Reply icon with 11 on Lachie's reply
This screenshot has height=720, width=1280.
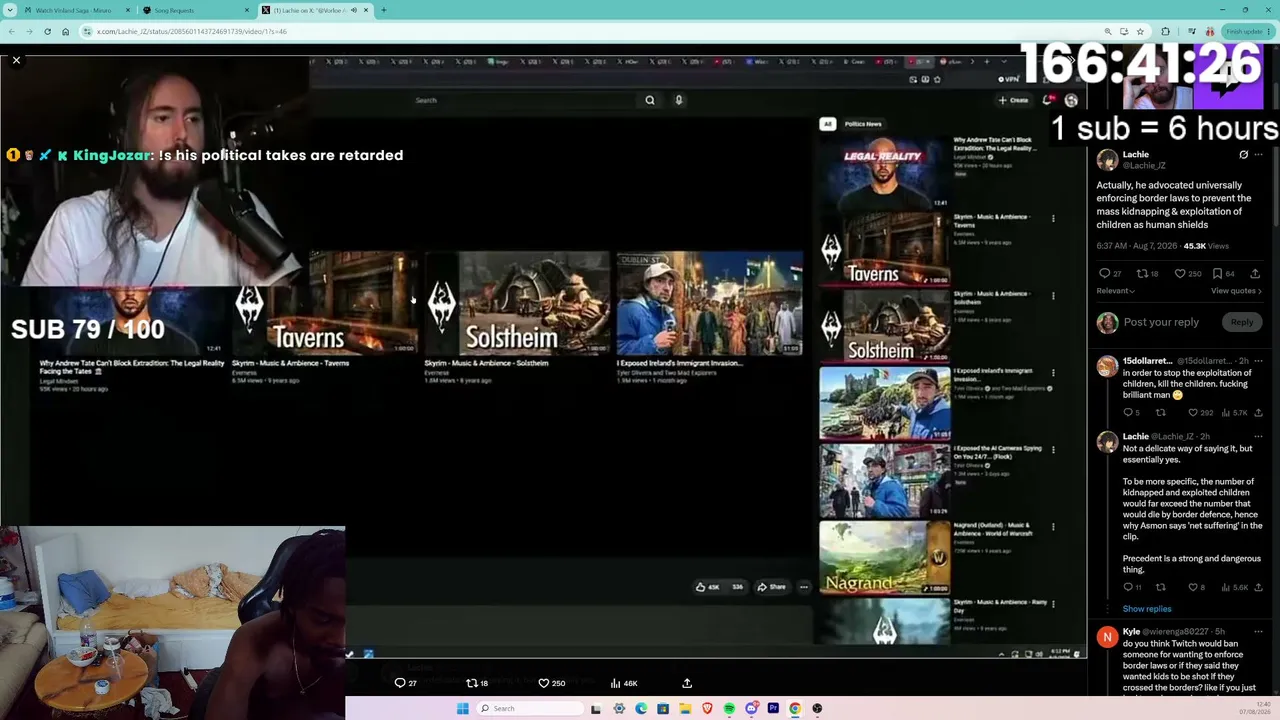point(1128,587)
